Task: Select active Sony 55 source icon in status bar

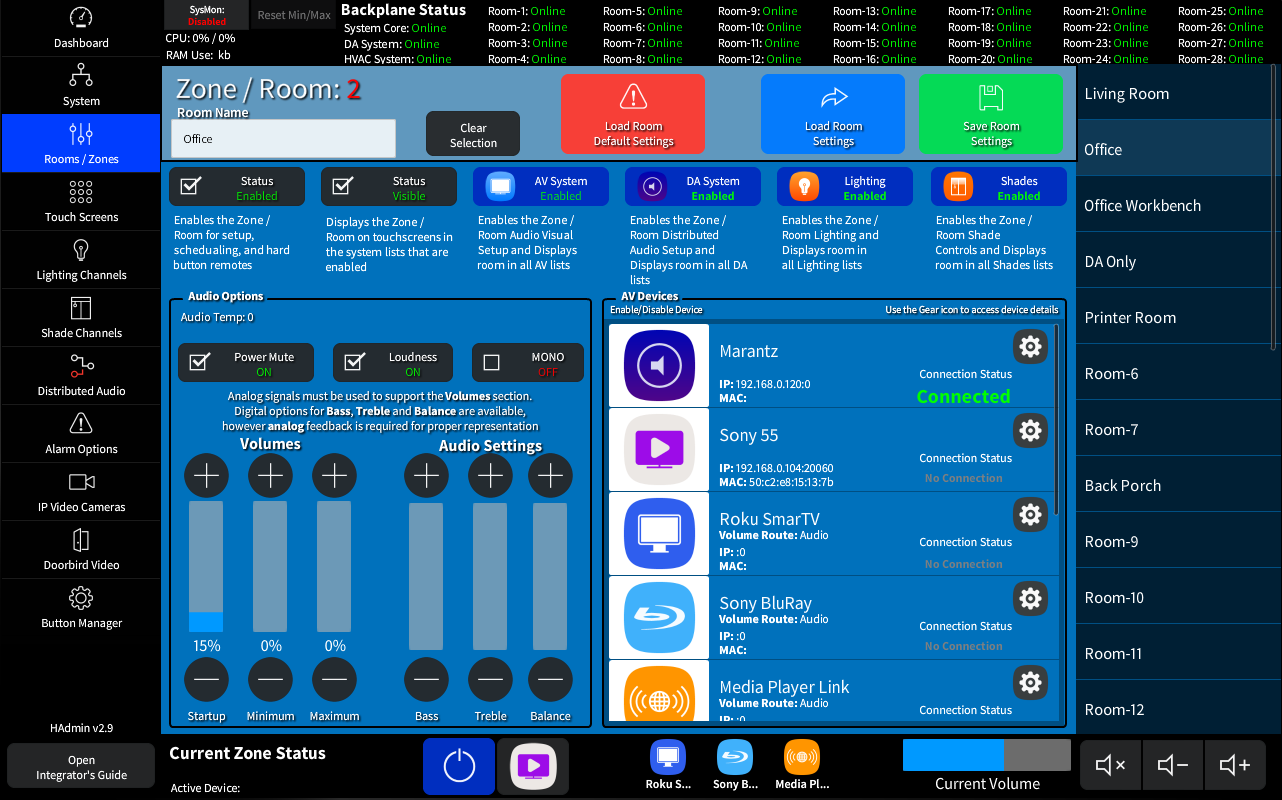Action: pos(533,767)
